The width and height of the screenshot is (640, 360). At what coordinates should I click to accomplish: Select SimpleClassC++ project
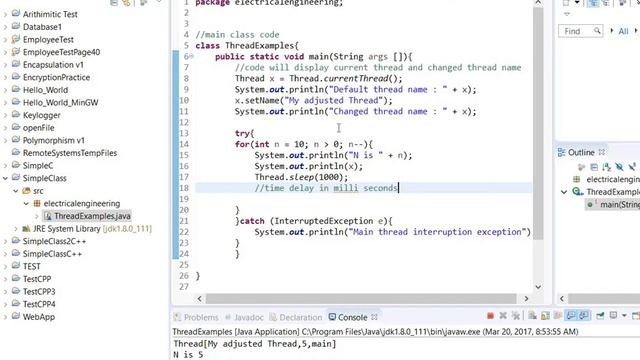(52, 254)
